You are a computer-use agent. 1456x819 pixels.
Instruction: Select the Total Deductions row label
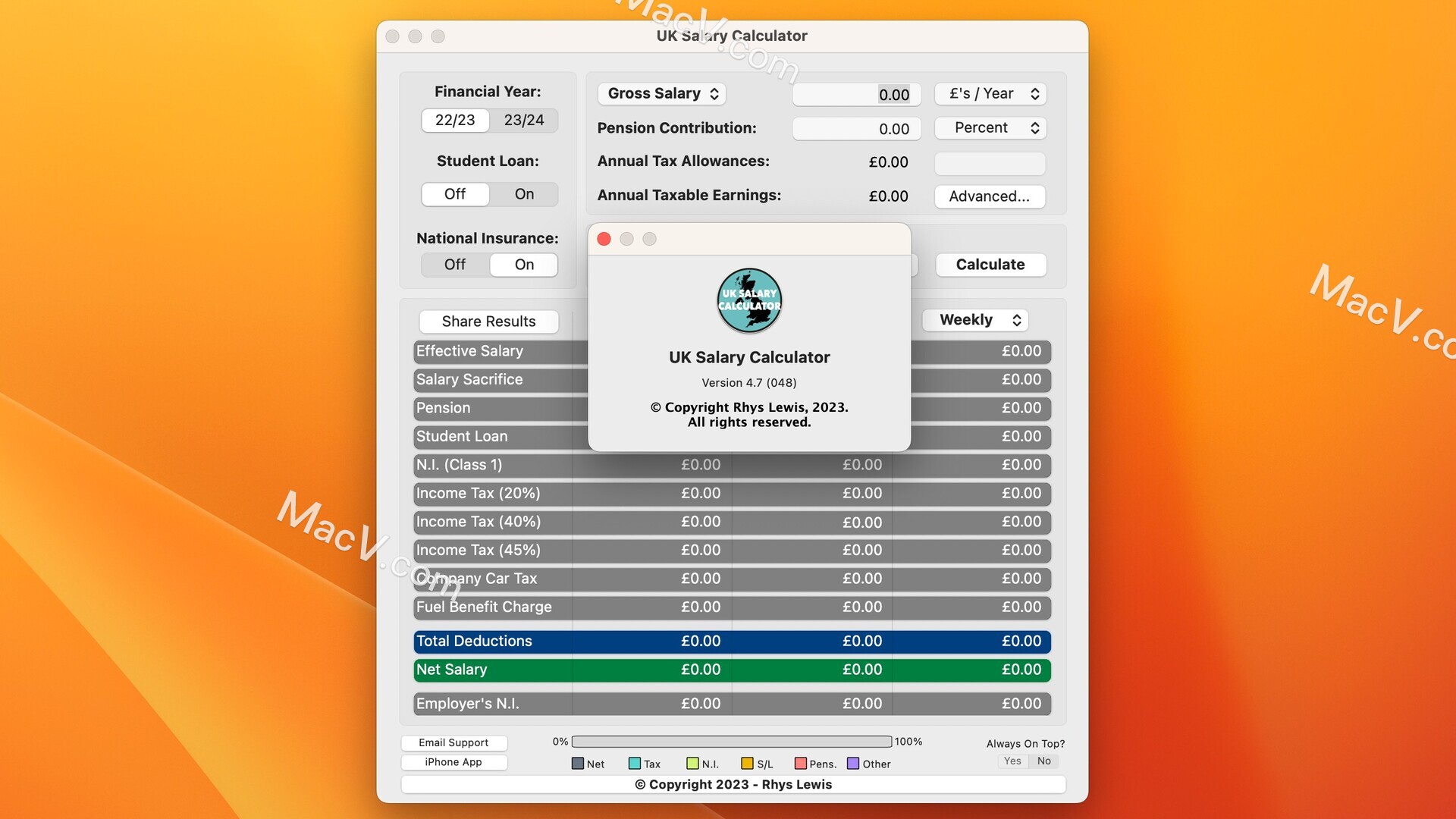474,642
